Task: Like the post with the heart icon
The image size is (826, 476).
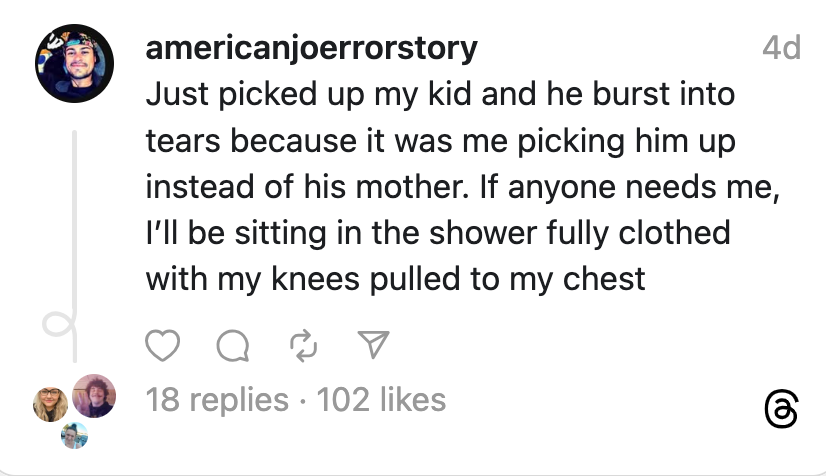Action: click(162, 345)
